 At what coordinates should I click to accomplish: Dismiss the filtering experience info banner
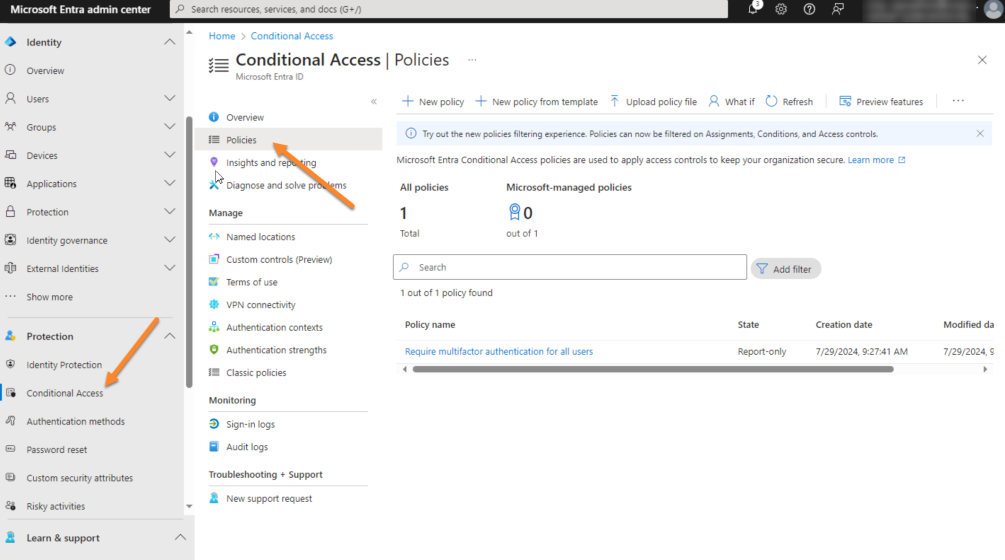pos(980,133)
